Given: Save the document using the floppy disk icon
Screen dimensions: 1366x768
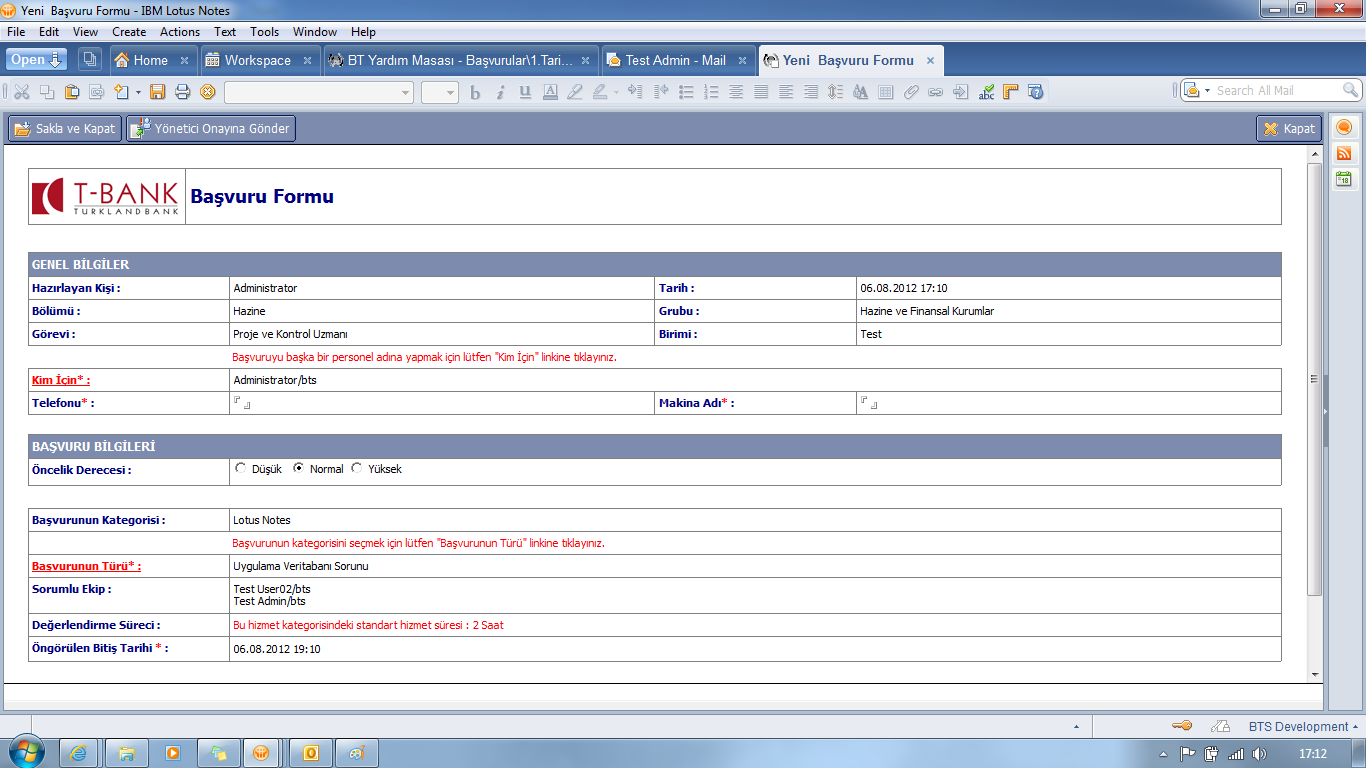Looking at the screenshot, I should (x=157, y=92).
